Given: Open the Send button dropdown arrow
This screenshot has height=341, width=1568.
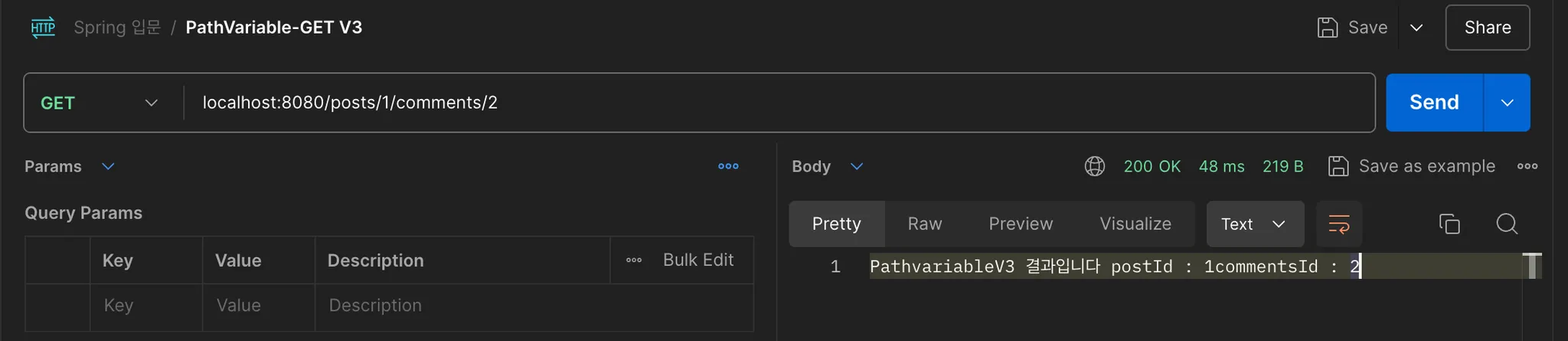Looking at the screenshot, I should tap(1507, 103).
